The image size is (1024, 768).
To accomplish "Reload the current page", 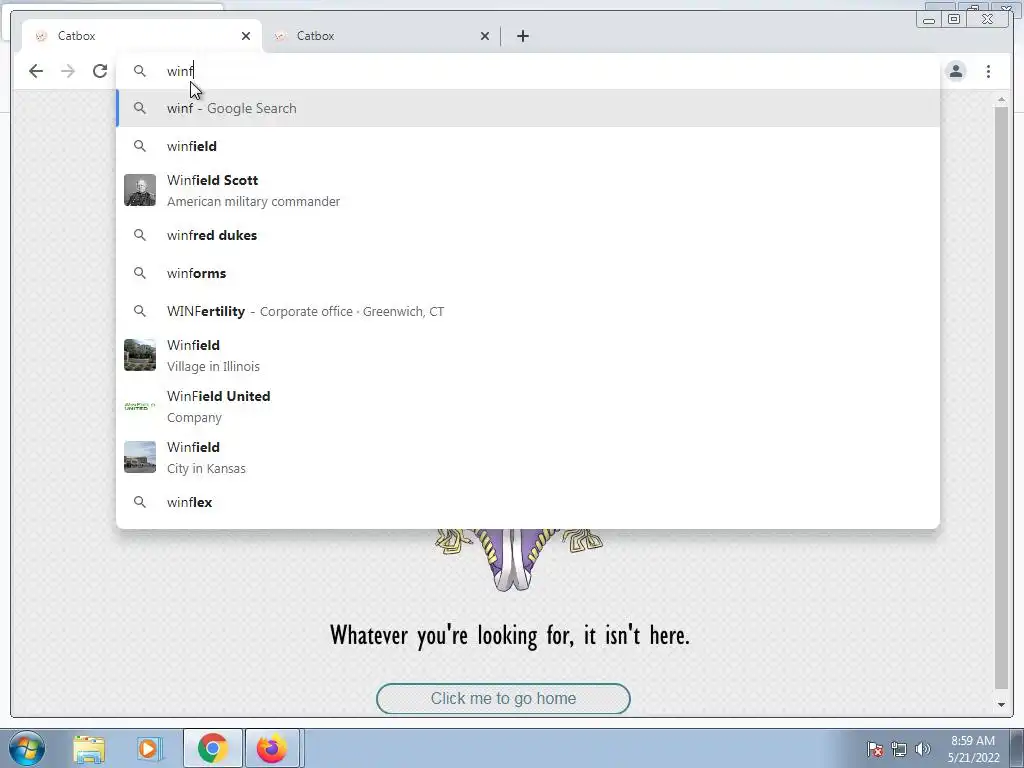I will pyautogui.click(x=100, y=71).
